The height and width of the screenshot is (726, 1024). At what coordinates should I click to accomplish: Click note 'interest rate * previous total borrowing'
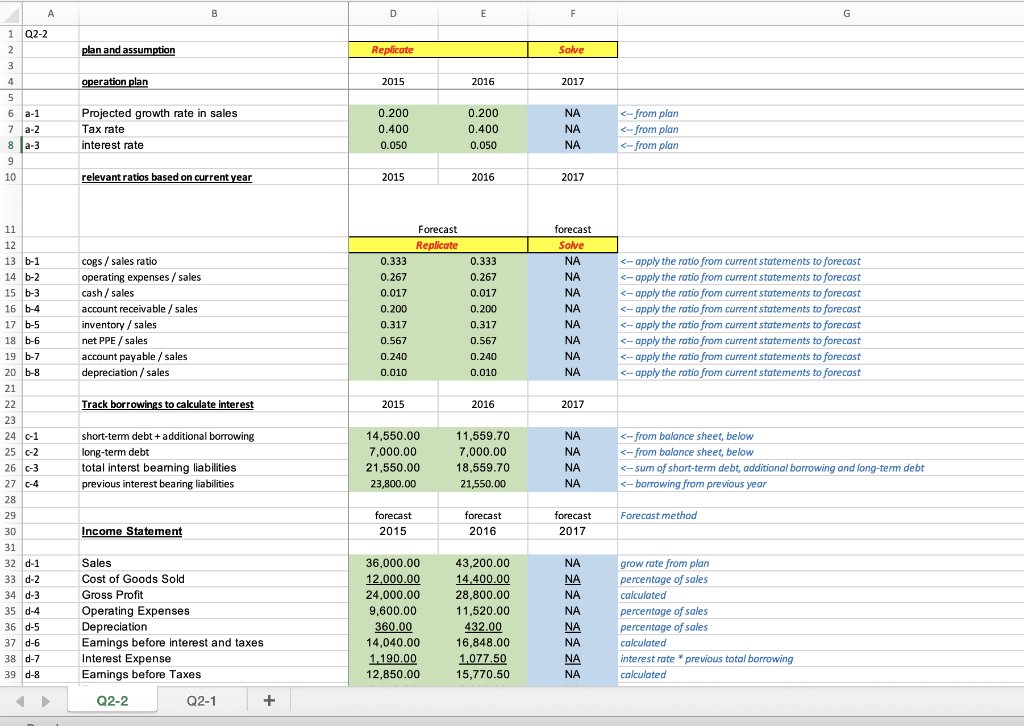click(707, 659)
